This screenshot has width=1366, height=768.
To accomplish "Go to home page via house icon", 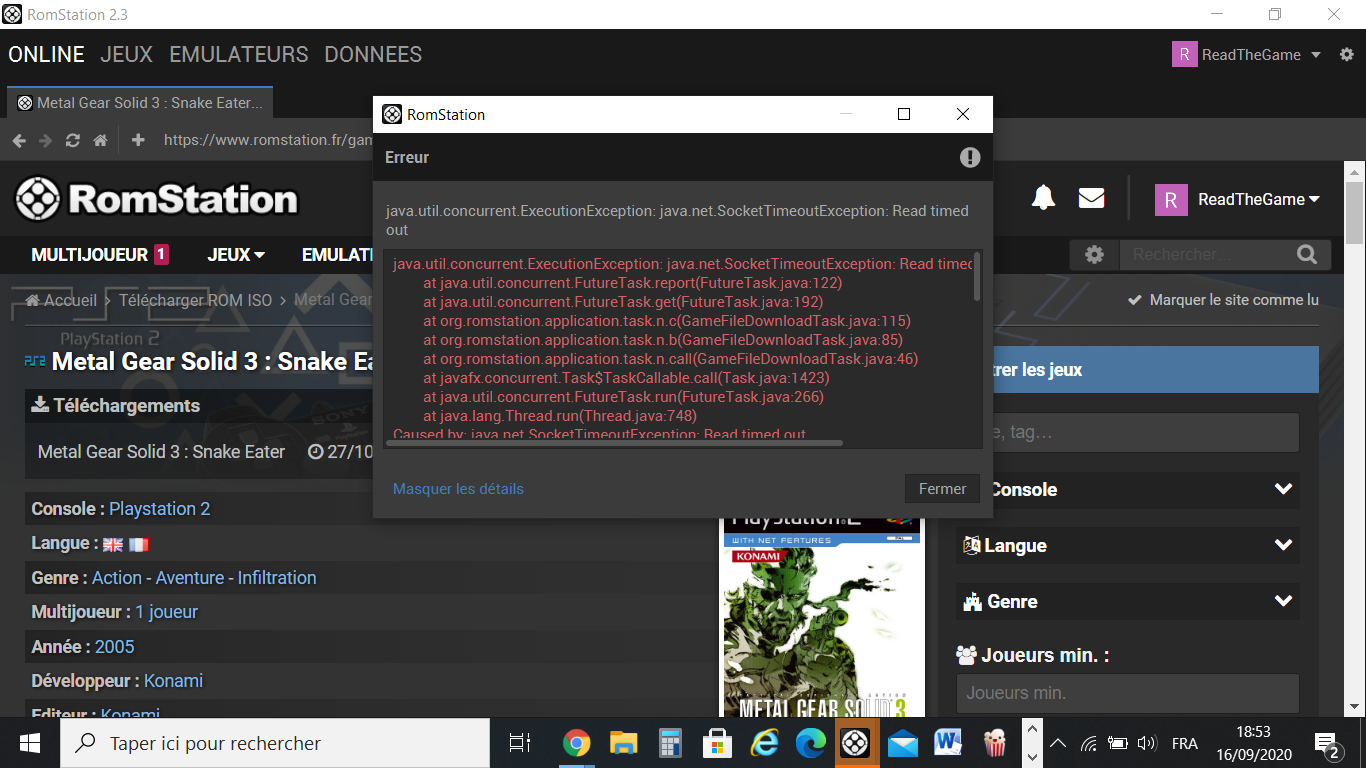I will pyautogui.click(x=100, y=141).
